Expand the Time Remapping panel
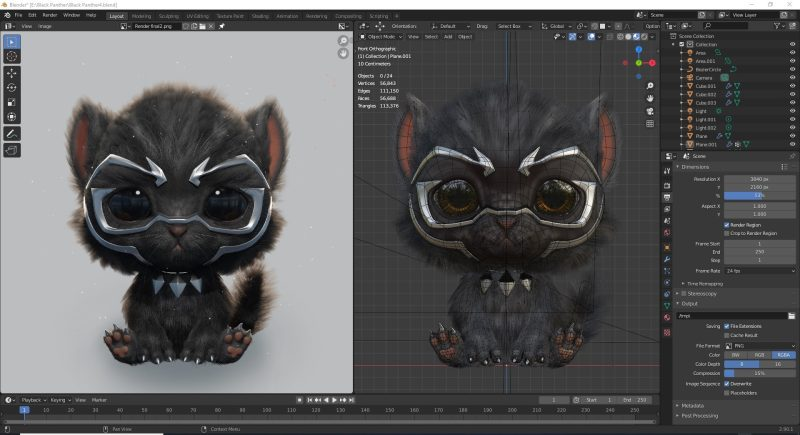 coord(704,284)
